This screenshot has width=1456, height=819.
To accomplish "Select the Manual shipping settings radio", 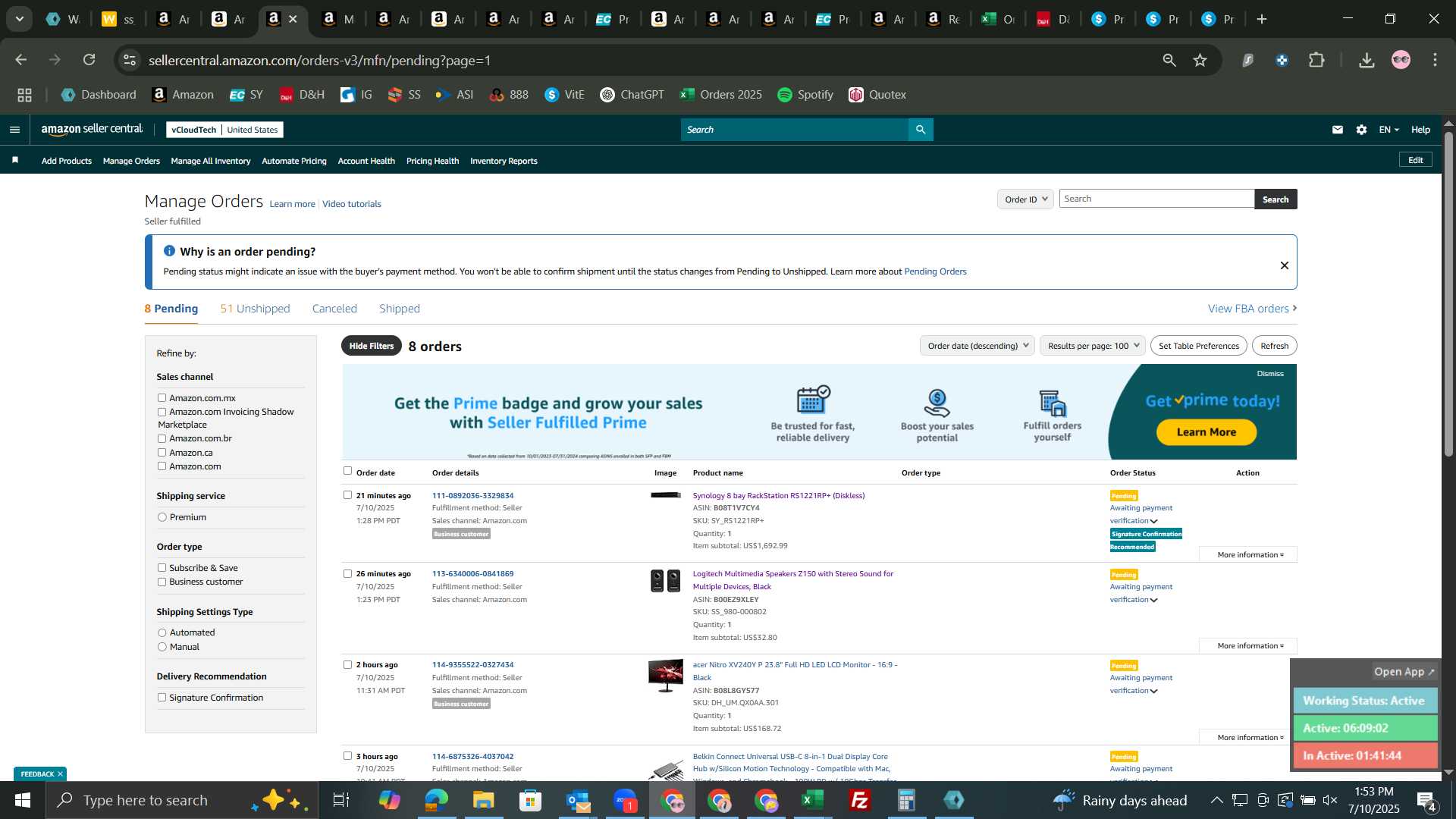I will tap(162, 647).
